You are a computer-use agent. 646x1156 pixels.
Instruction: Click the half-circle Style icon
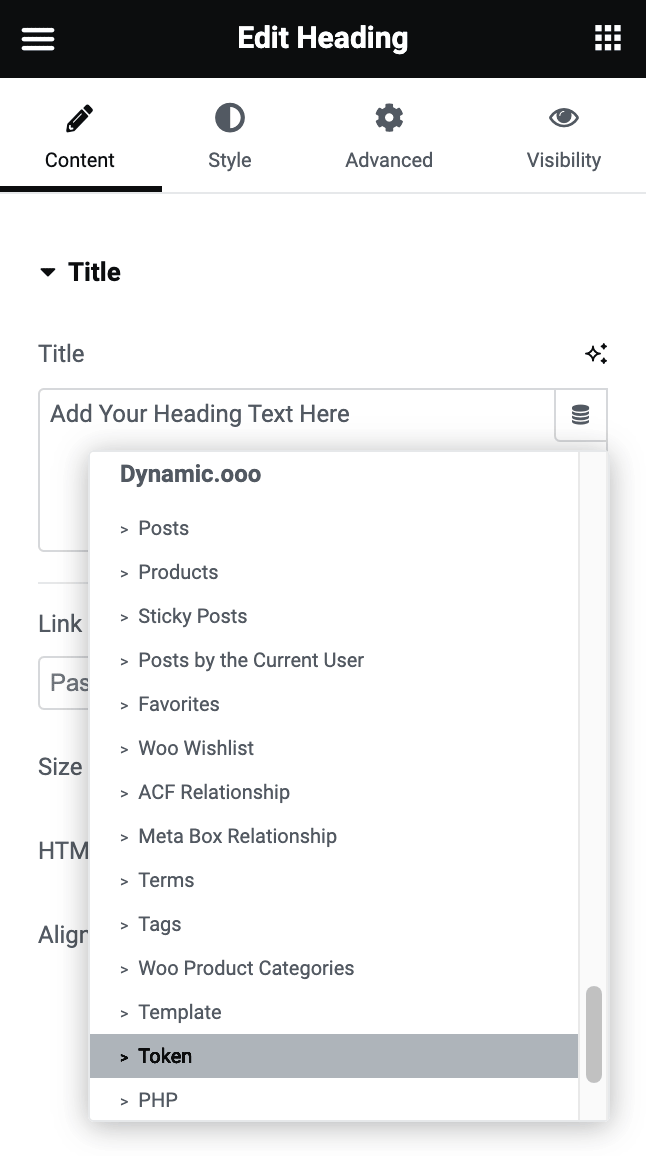(229, 119)
